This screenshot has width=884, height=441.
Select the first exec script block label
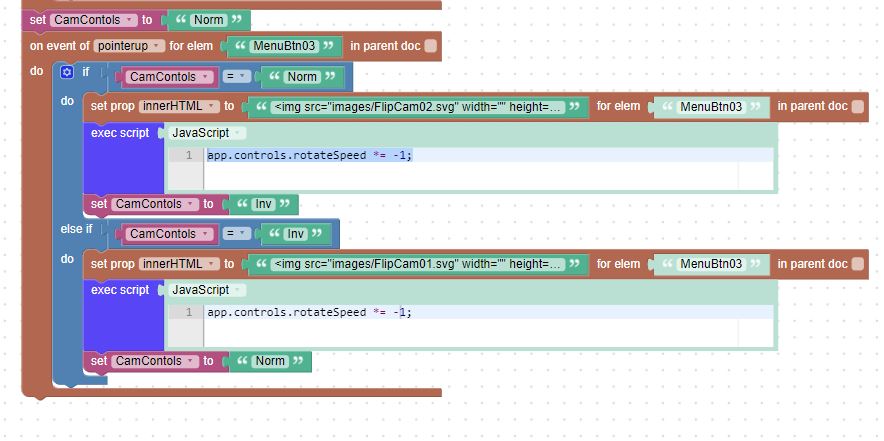point(120,133)
